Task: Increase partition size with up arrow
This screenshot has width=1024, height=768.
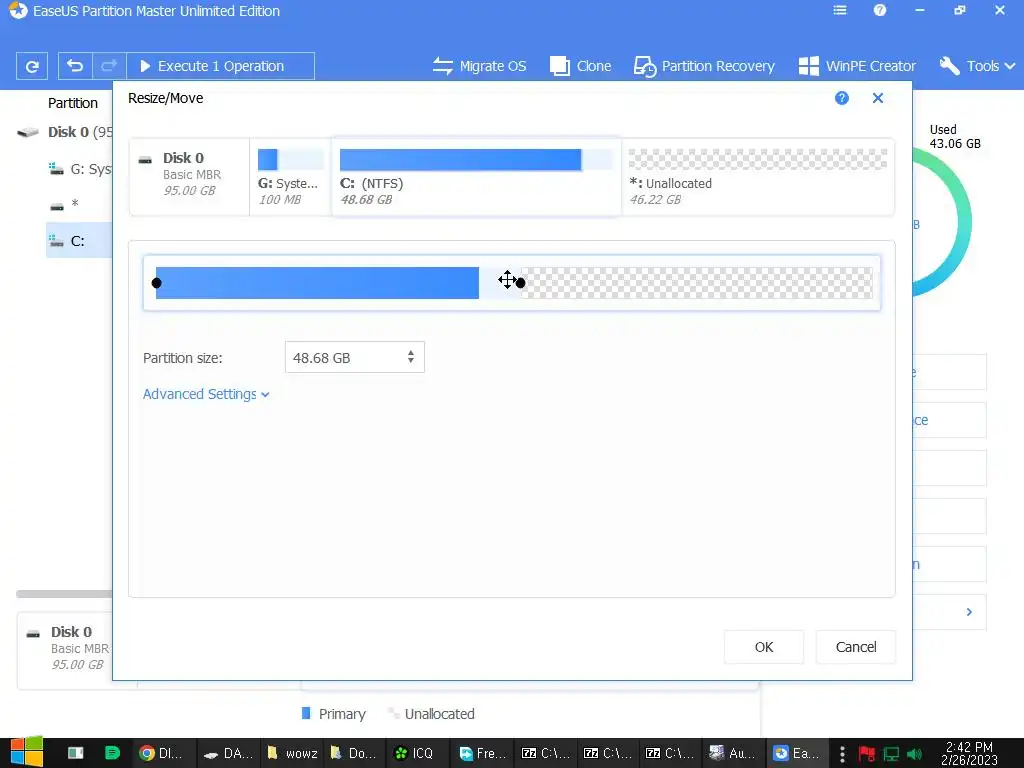Action: [411, 353]
